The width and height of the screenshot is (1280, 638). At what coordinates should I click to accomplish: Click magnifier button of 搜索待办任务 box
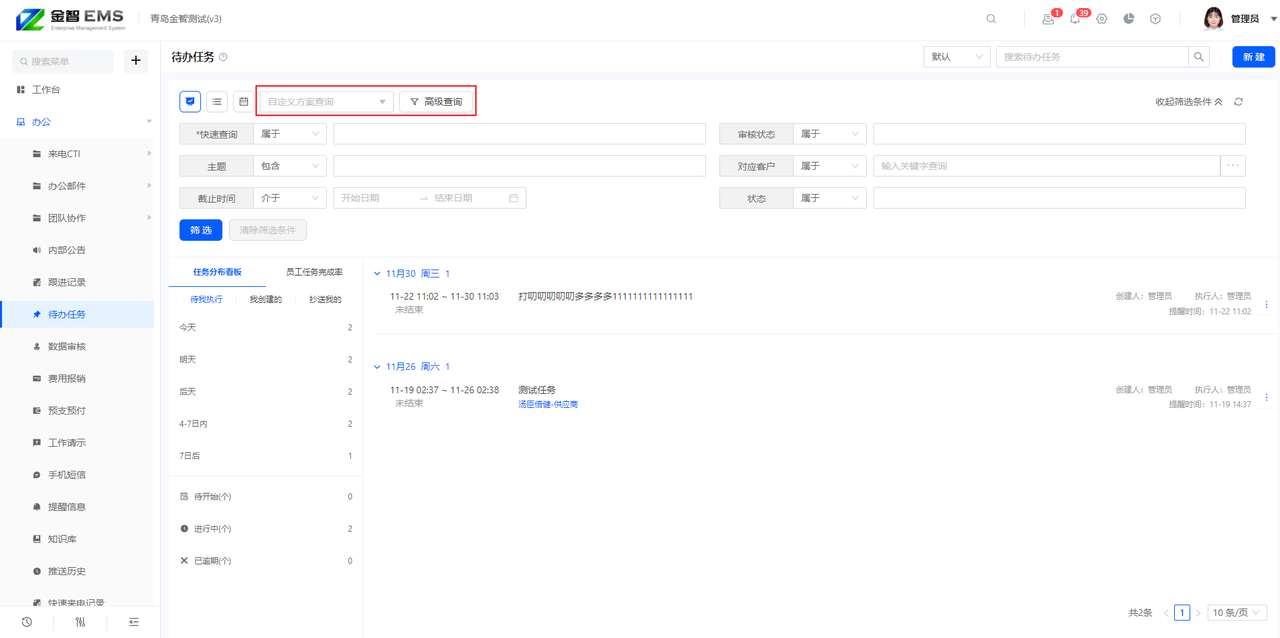click(1199, 57)
